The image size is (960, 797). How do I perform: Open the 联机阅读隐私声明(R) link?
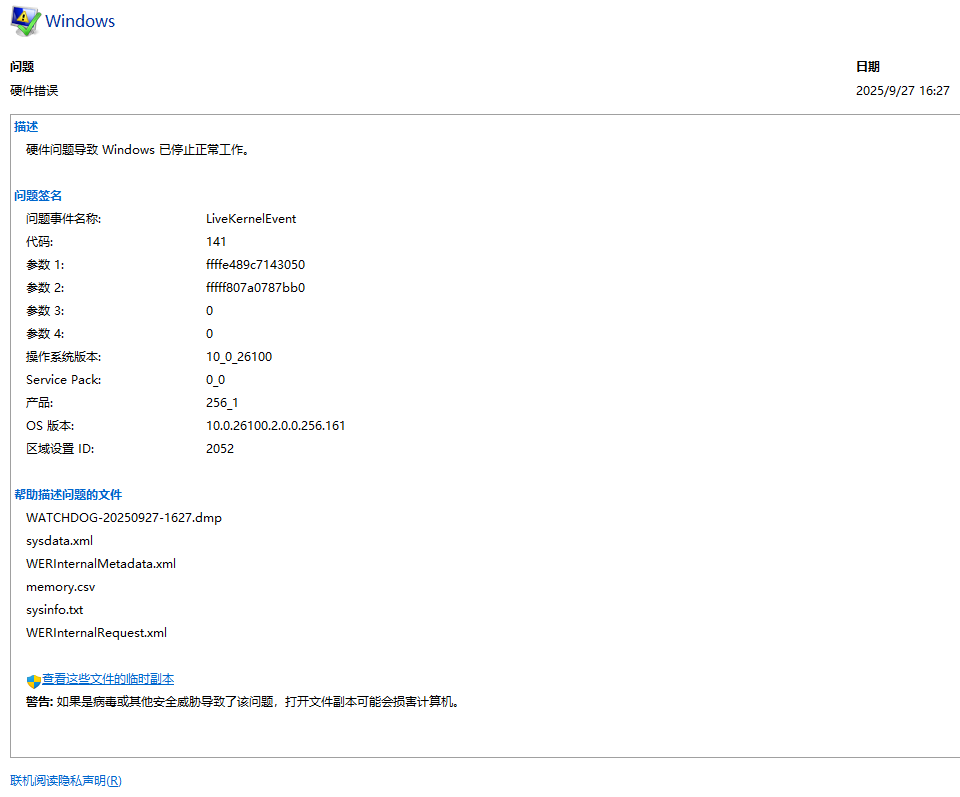[x=66, y=780]
